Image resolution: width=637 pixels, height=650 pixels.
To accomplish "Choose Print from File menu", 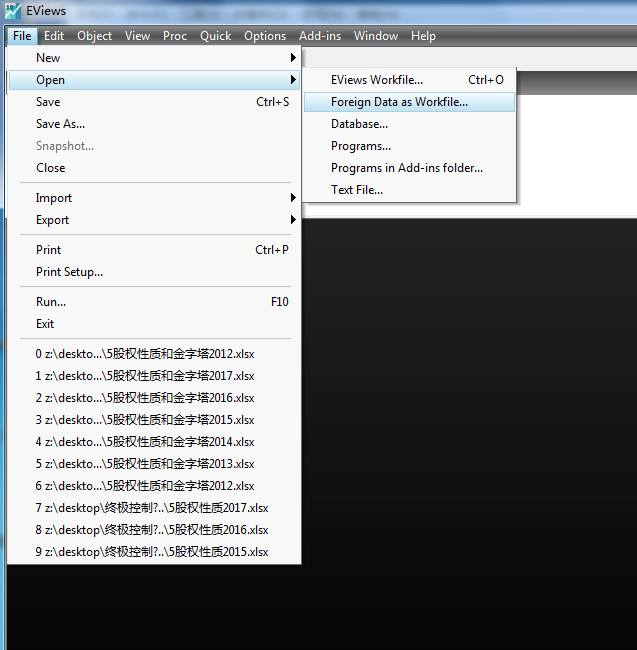I will click(154, 250).
